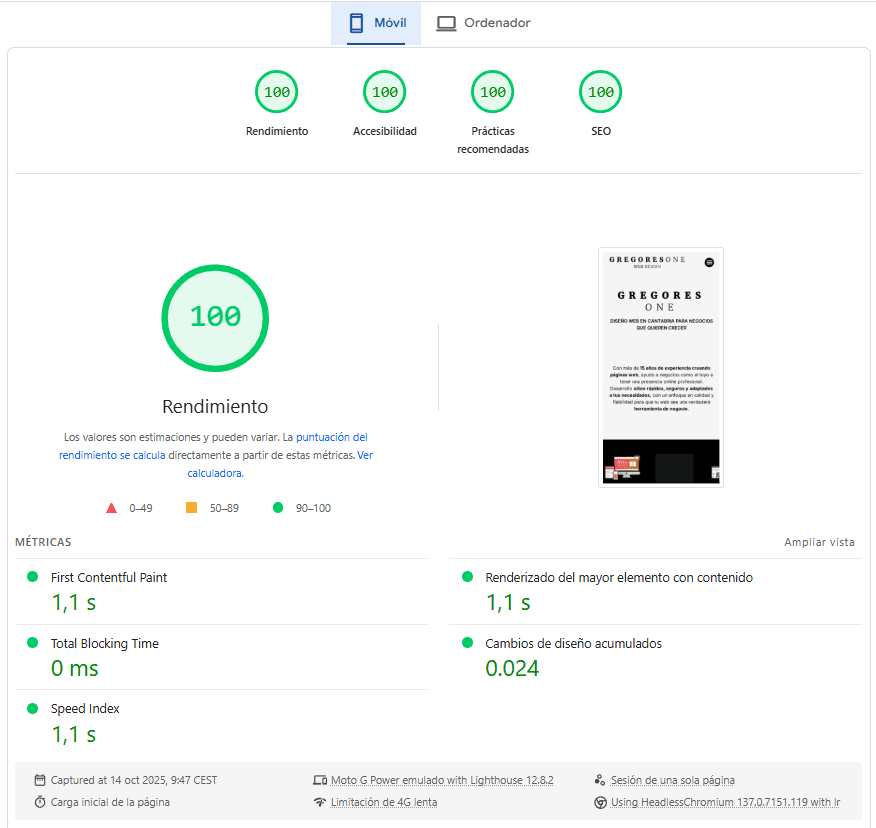Click 'Moto G Power emulado' device info
The image size is (876, 828).
pos(441,780)
